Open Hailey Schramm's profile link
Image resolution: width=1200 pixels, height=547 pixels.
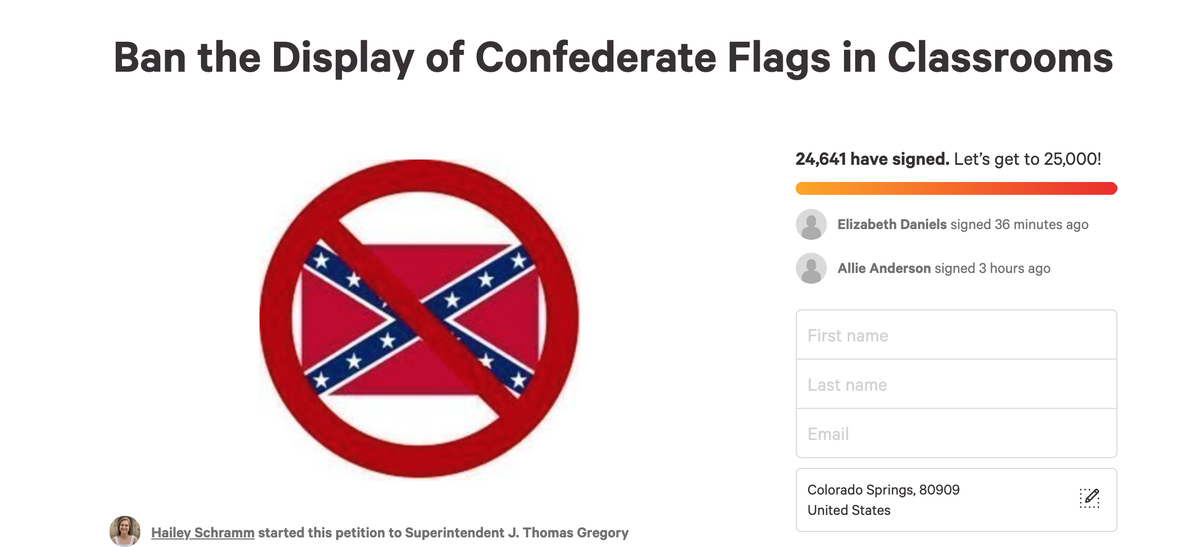(x=202, y=532)
